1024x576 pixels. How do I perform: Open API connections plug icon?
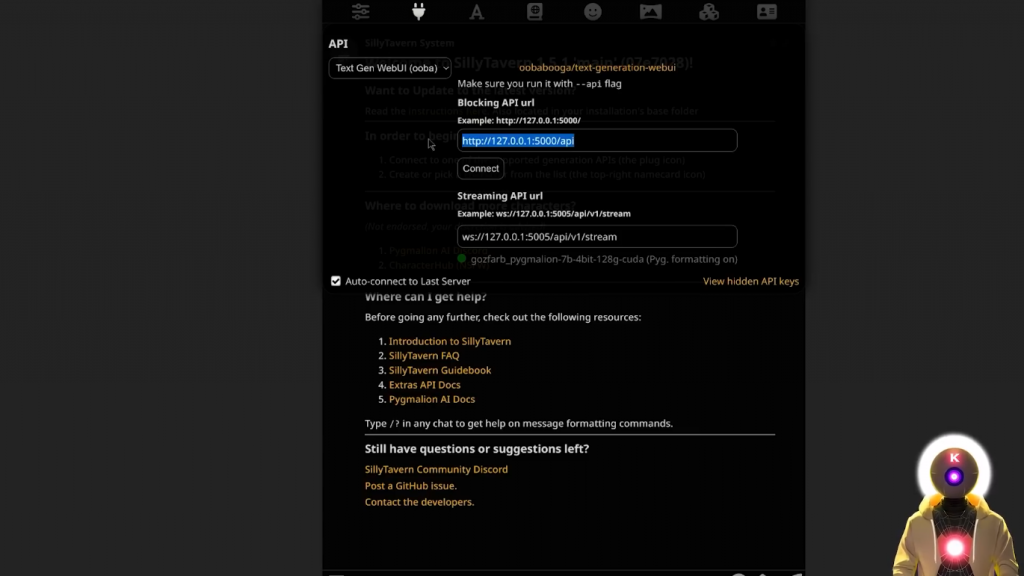[x=419, y=12]
